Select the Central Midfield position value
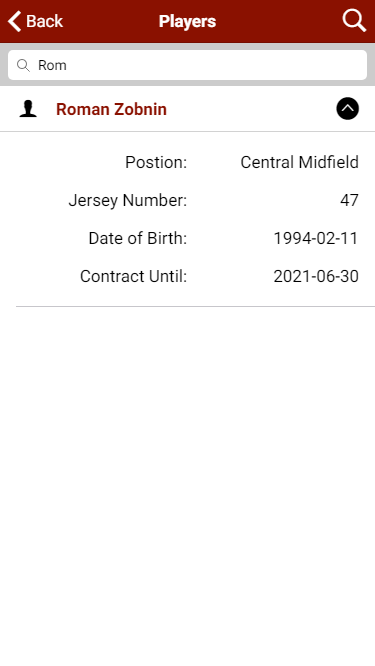Image resolution: width=375 pixels, height=666 pixels. point(299,162)
